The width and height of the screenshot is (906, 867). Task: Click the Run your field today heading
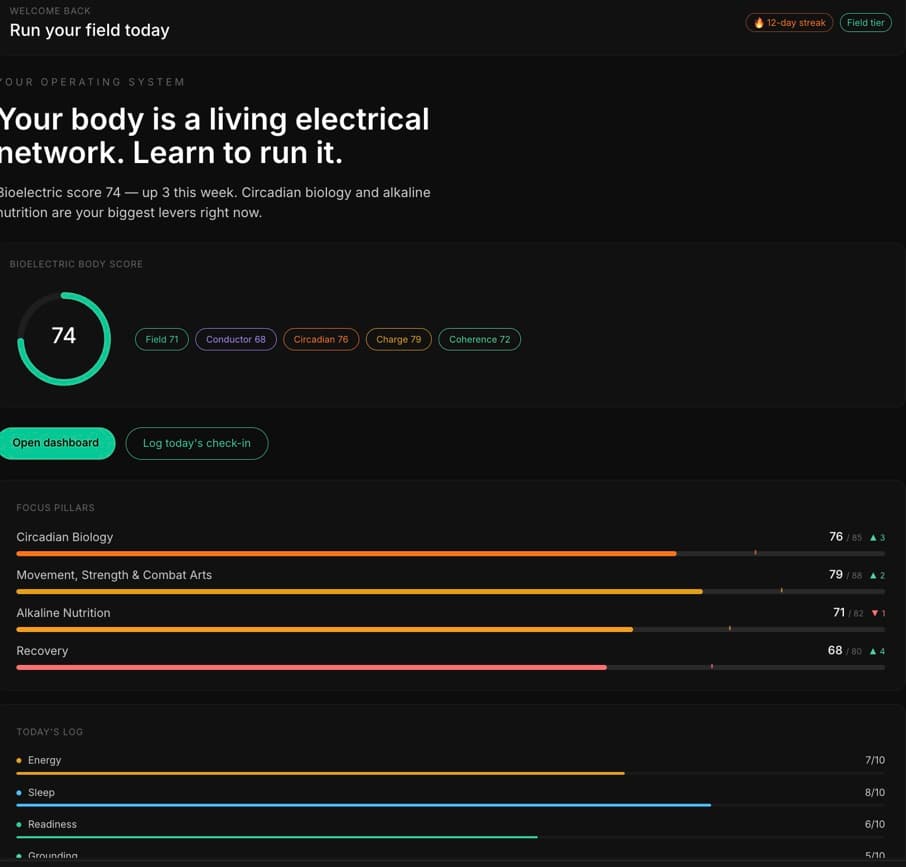click(90, 30)
